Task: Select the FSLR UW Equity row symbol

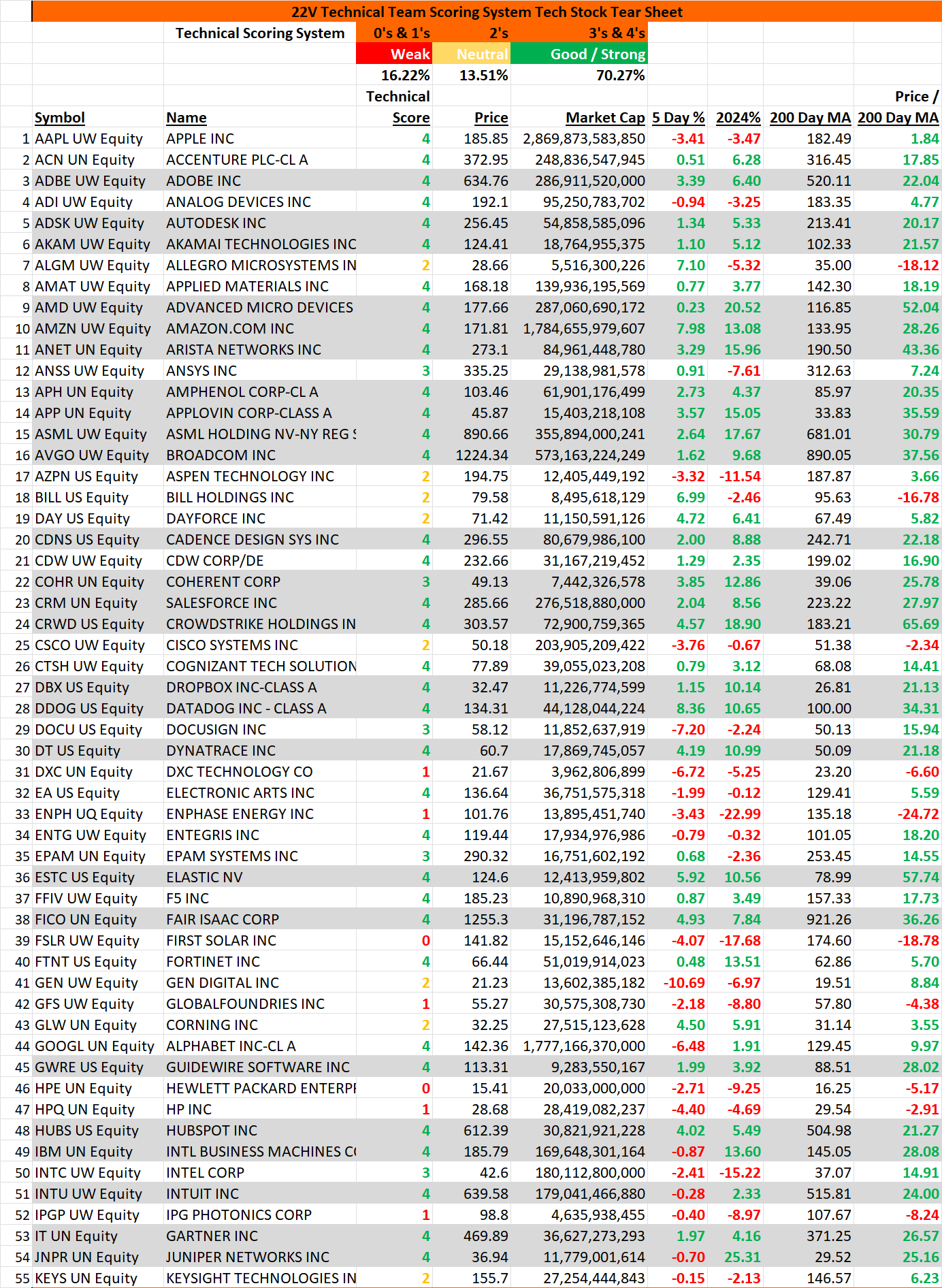Action: (x=87, y=940)
